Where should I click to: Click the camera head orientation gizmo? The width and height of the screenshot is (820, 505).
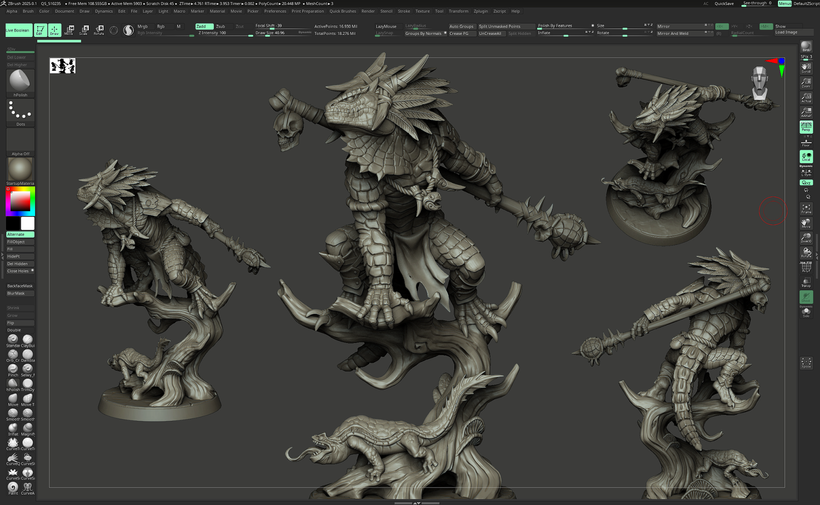tap(760, 83)
